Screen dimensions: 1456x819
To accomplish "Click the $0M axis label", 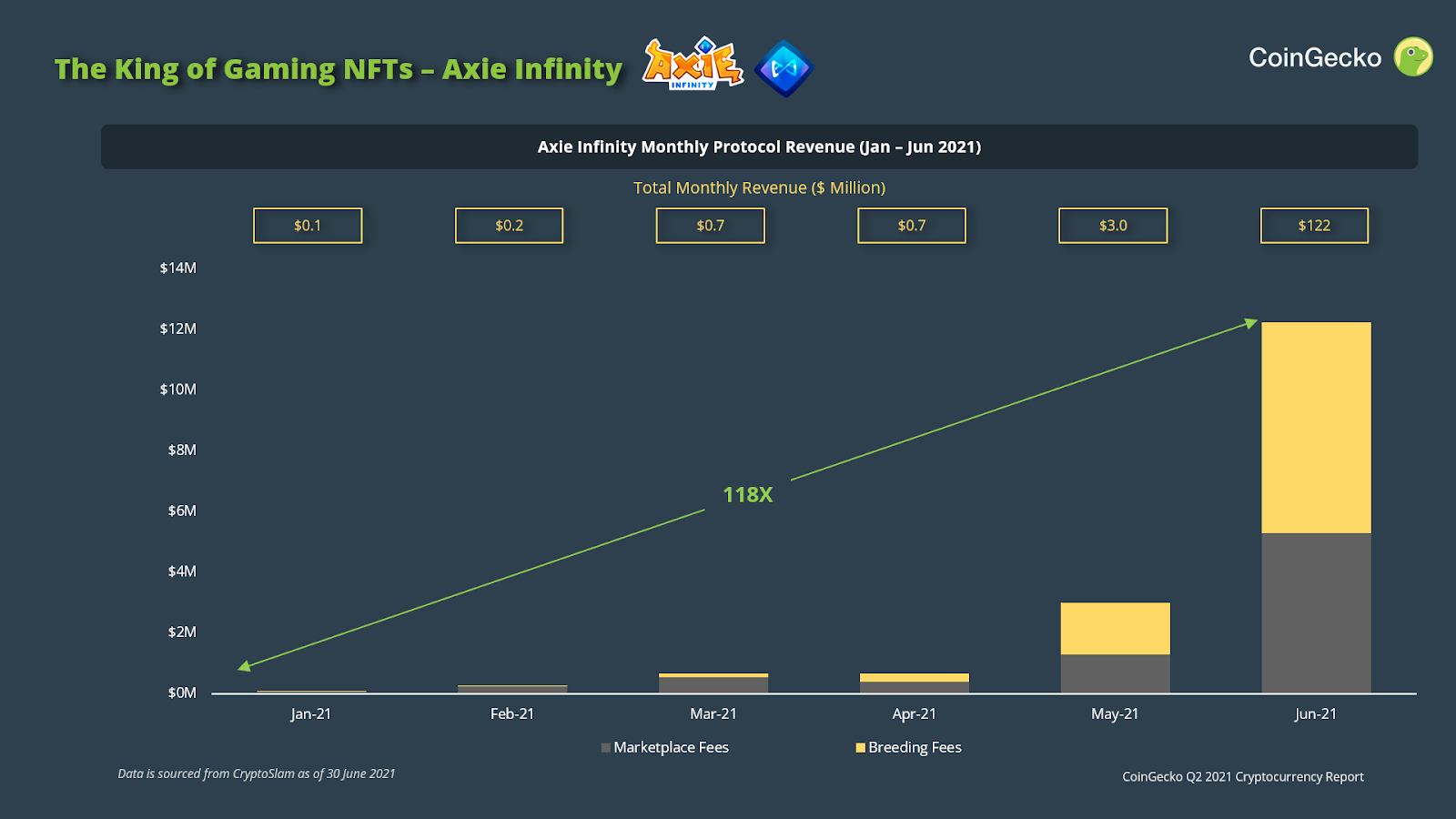I will coord(182,693).
